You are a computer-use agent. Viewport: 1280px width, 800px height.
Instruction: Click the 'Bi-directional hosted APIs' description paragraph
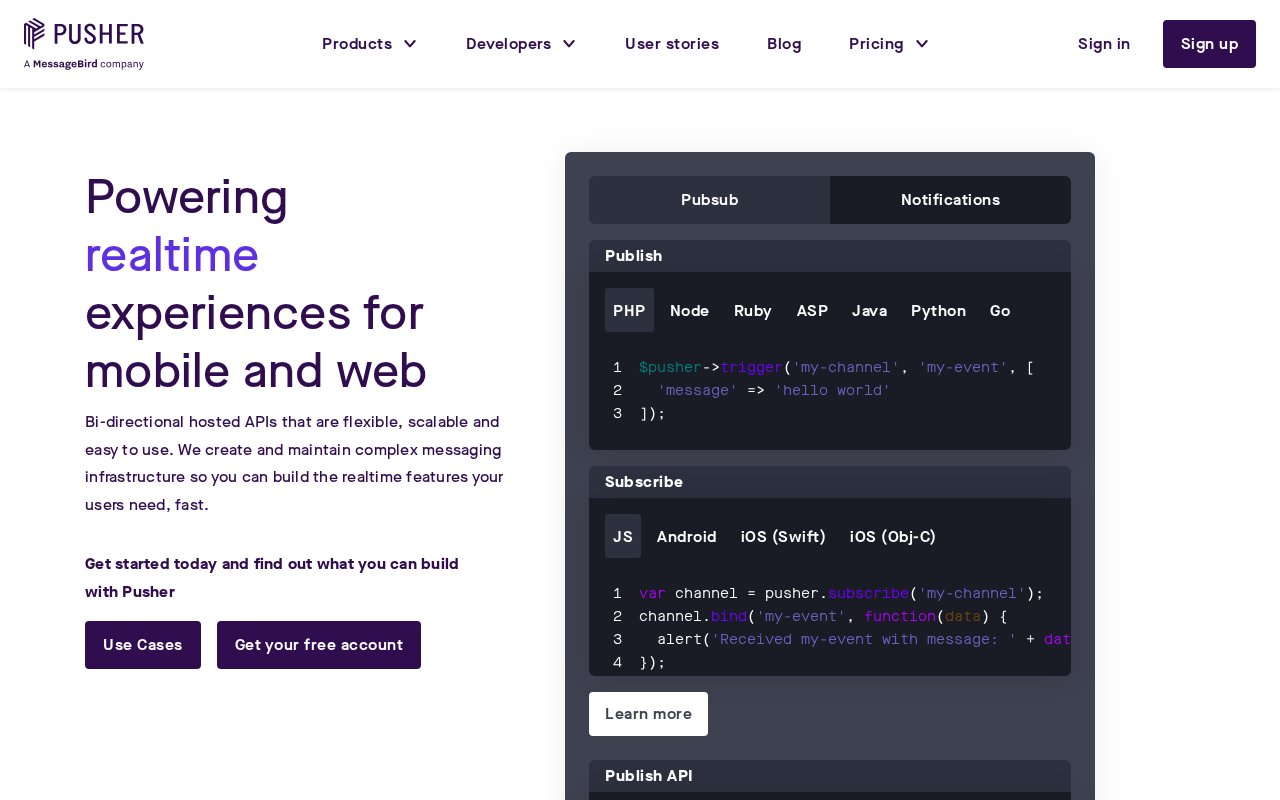click(294, 463)
